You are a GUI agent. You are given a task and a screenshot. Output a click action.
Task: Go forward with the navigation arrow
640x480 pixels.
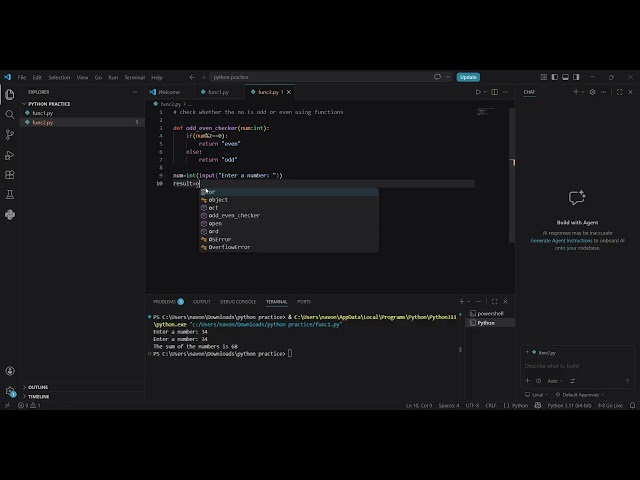coord(203,77)
